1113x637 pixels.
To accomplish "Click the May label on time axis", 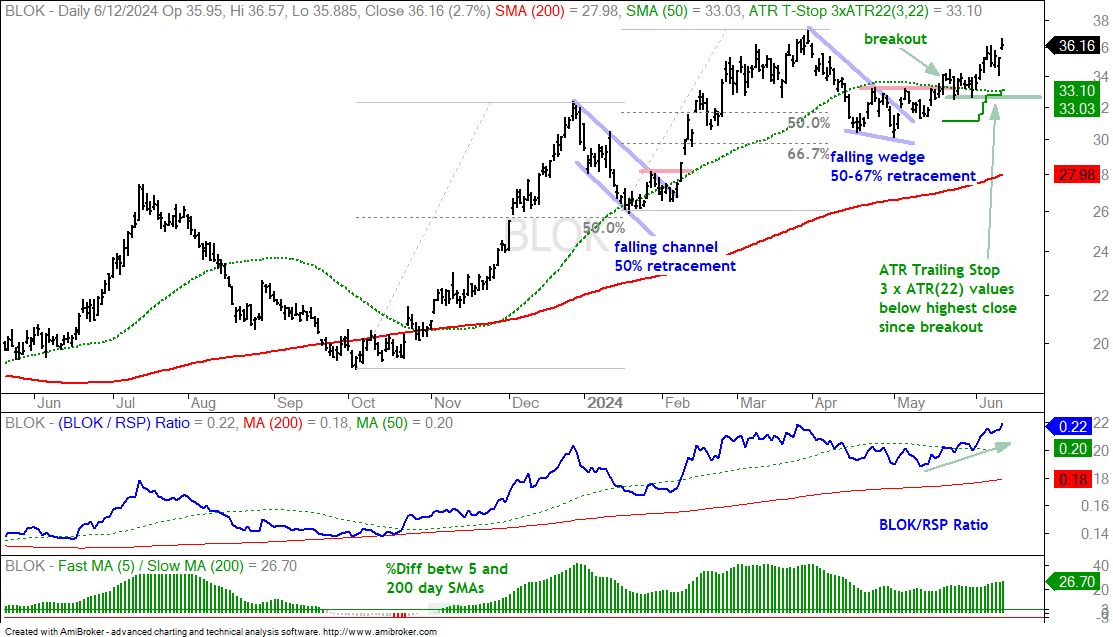I will click(x=911, y=403).
